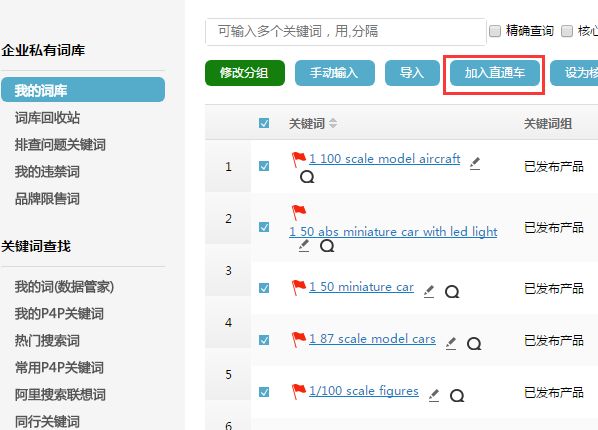Toggle select-all checkbox in table header

click(264, 123)
